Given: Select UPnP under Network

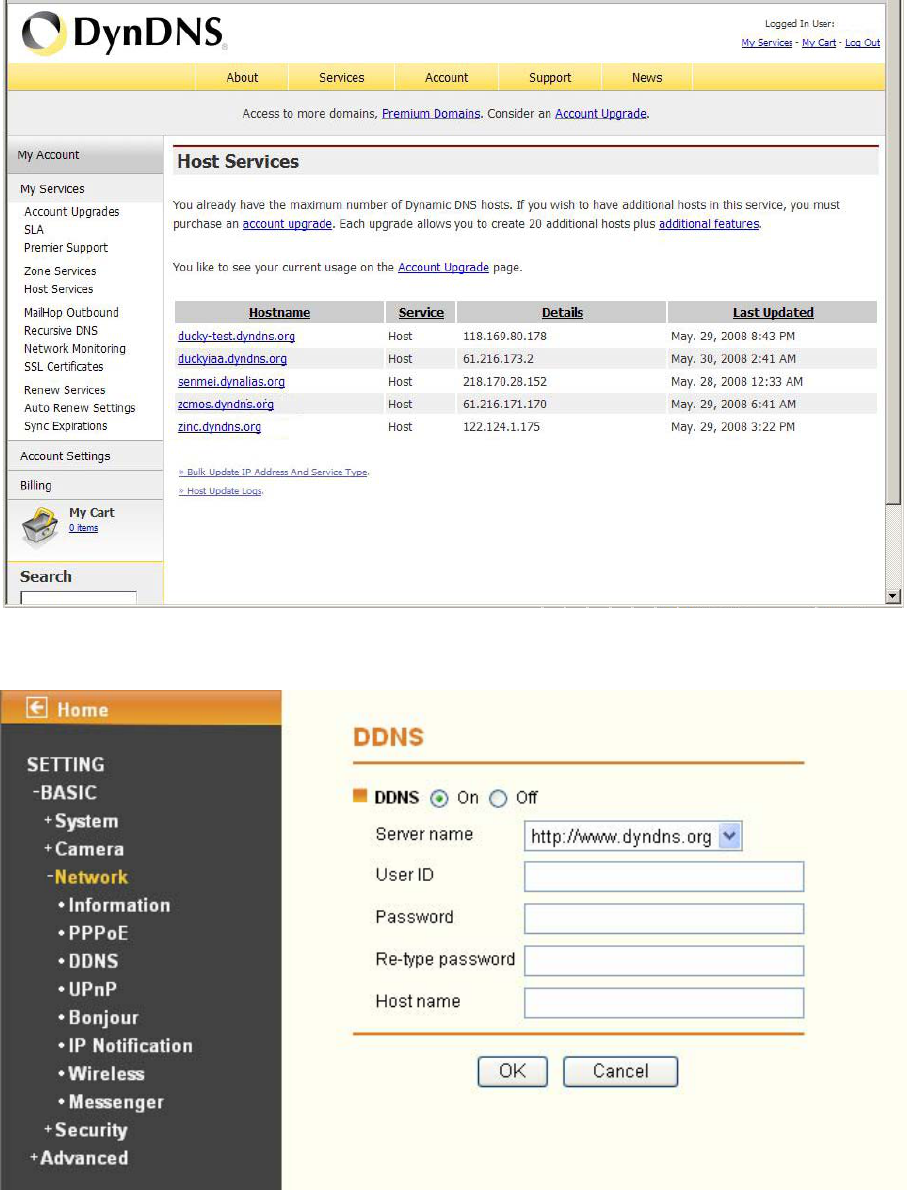Looking at the screenshot, I should 93,990.
